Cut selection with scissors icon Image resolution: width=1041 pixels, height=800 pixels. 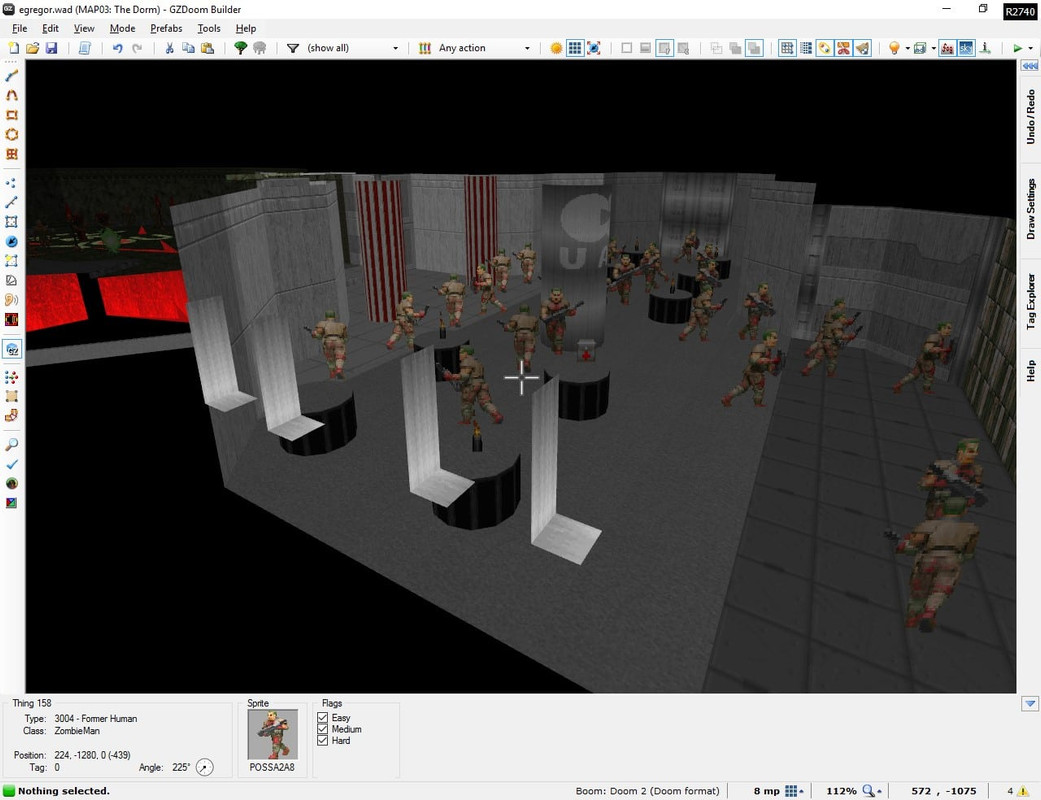(169, 48)
